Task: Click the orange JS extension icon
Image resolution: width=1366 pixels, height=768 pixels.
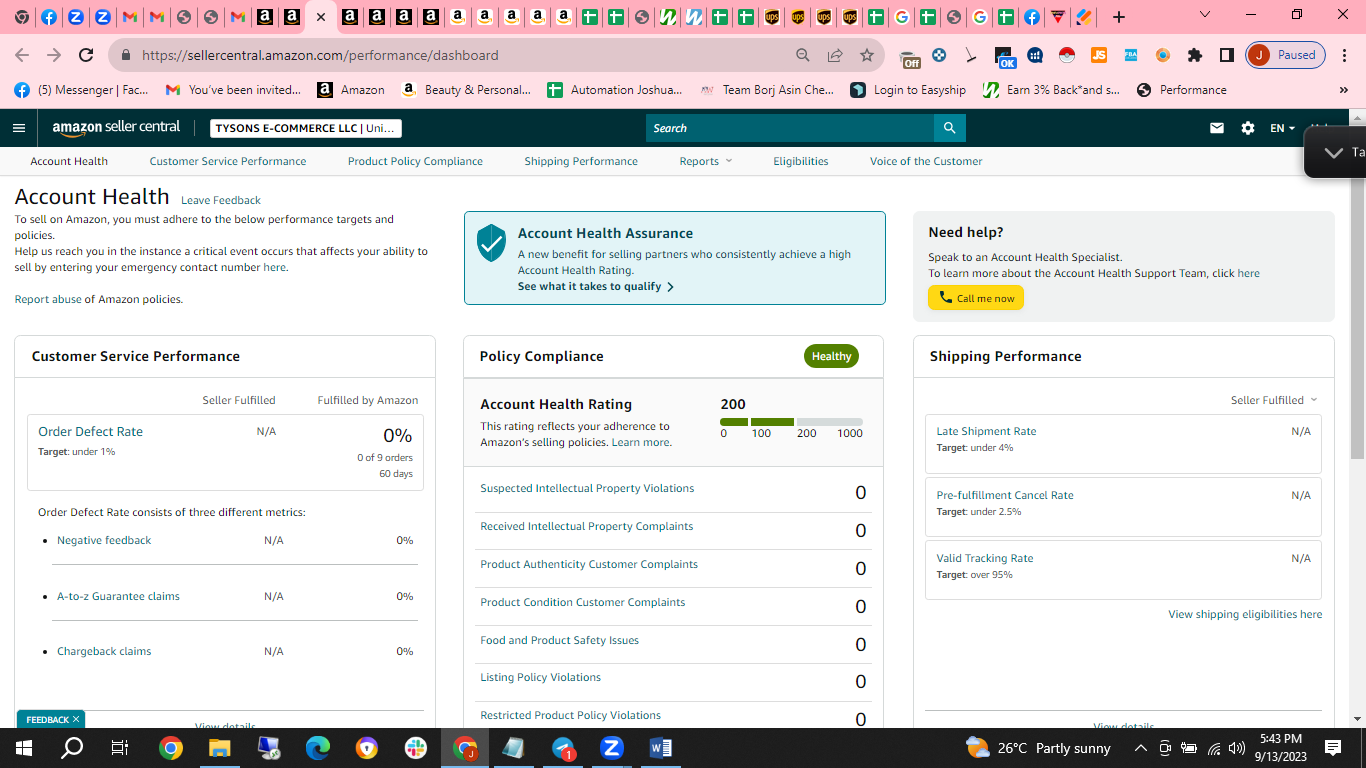Action: point(1098,55)
